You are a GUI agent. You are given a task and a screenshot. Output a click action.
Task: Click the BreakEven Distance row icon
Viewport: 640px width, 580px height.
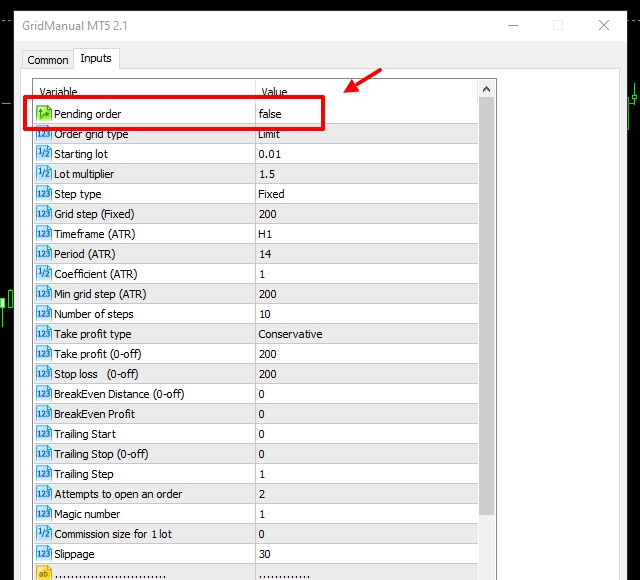coord(44,393)
